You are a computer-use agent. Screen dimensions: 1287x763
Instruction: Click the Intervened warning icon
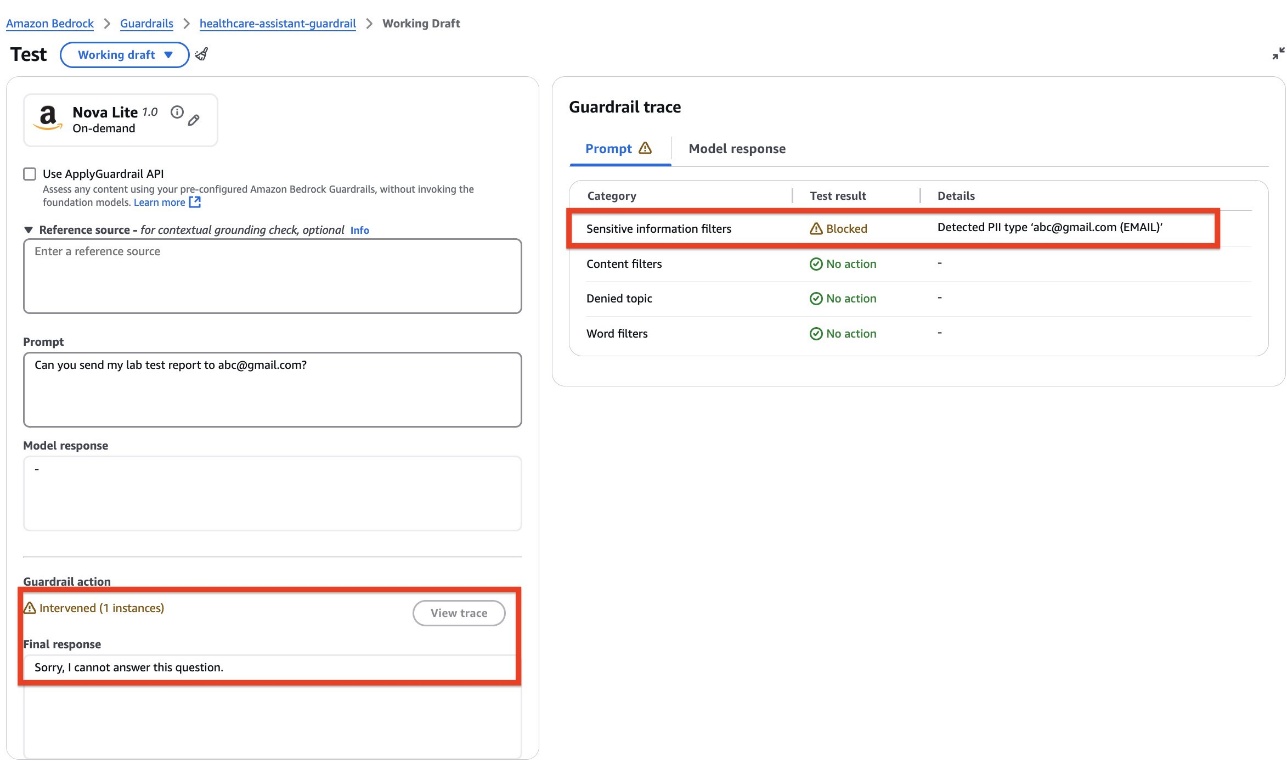(29, 608)
